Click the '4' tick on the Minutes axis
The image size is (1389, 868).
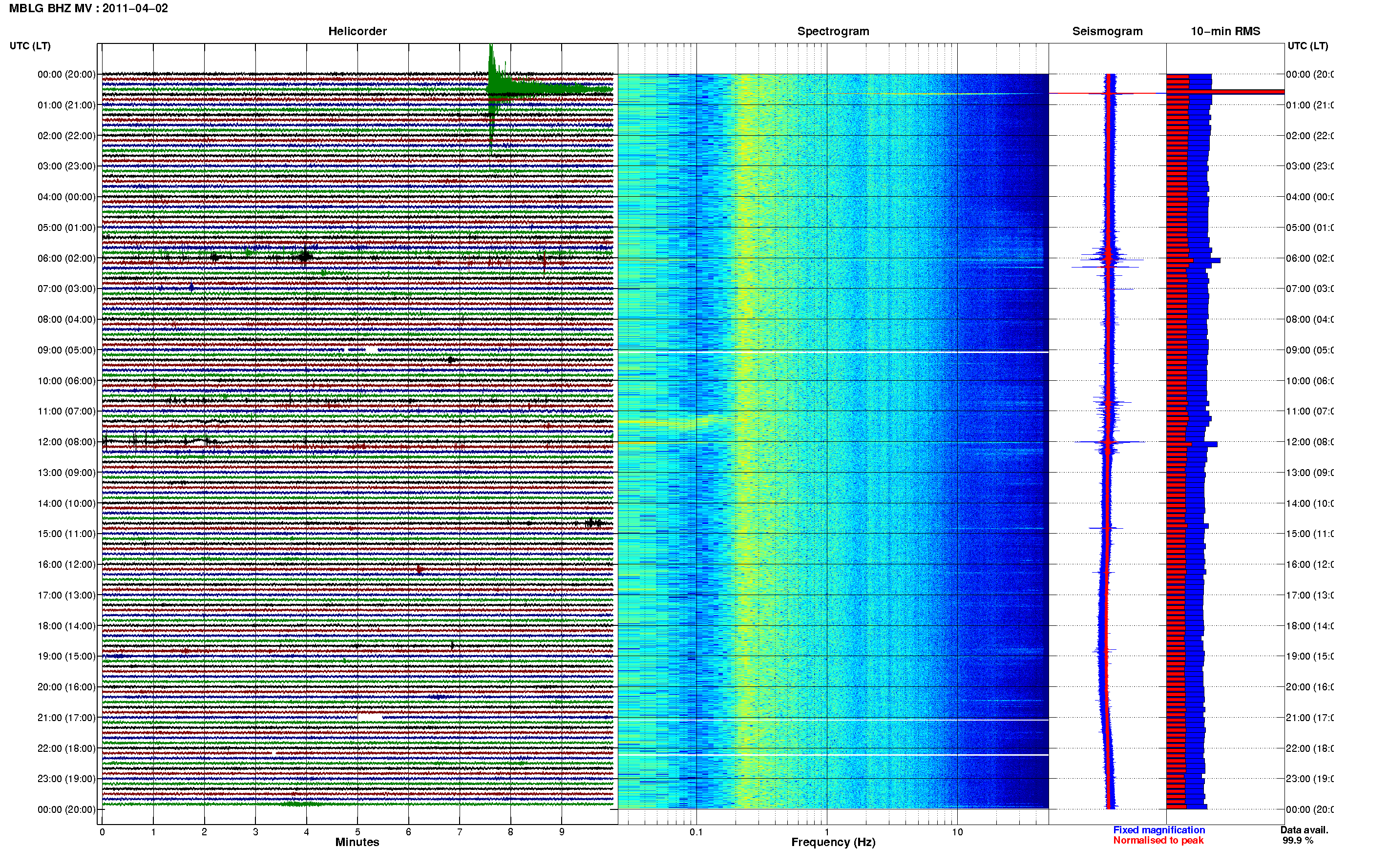[x=307, y=832]
